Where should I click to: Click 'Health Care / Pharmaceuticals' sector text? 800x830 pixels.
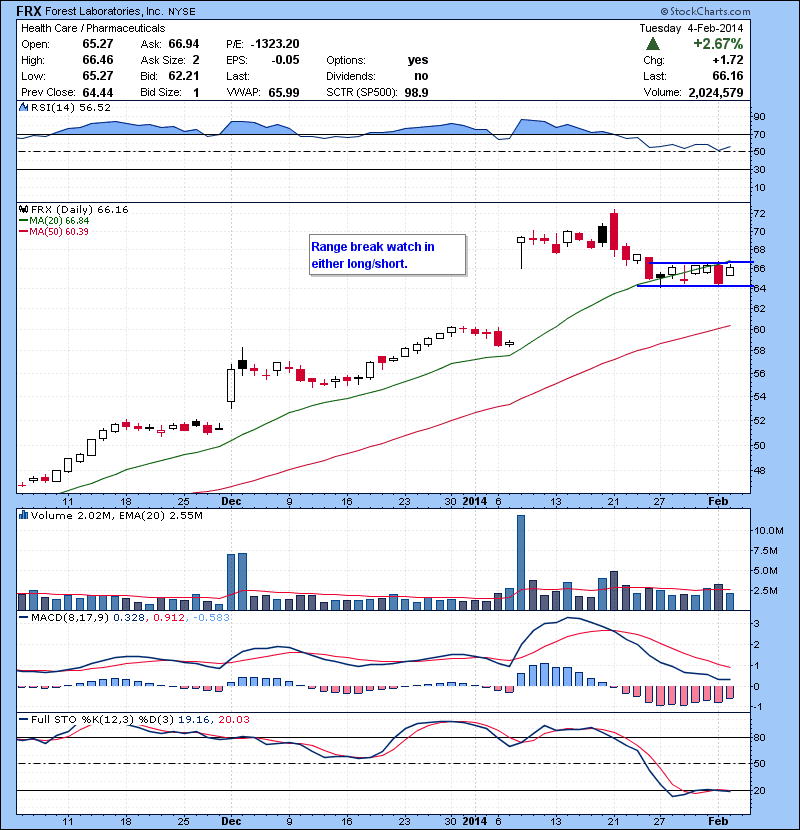tap(93, 28)
